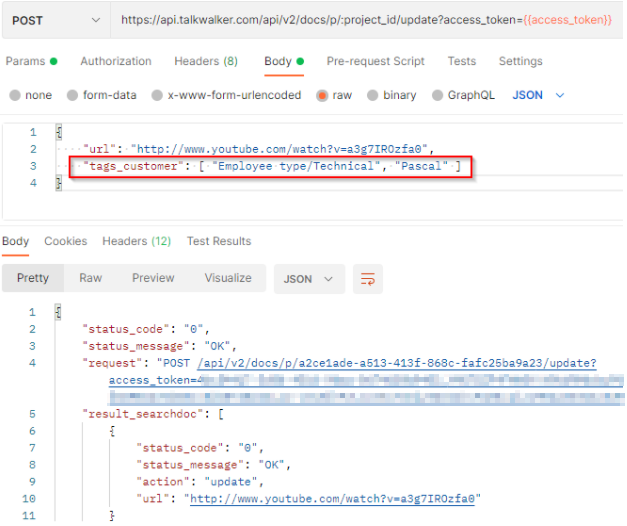Select the GraphQL radio option
Viewport: 627px width, 526px height.
[437, 95]
